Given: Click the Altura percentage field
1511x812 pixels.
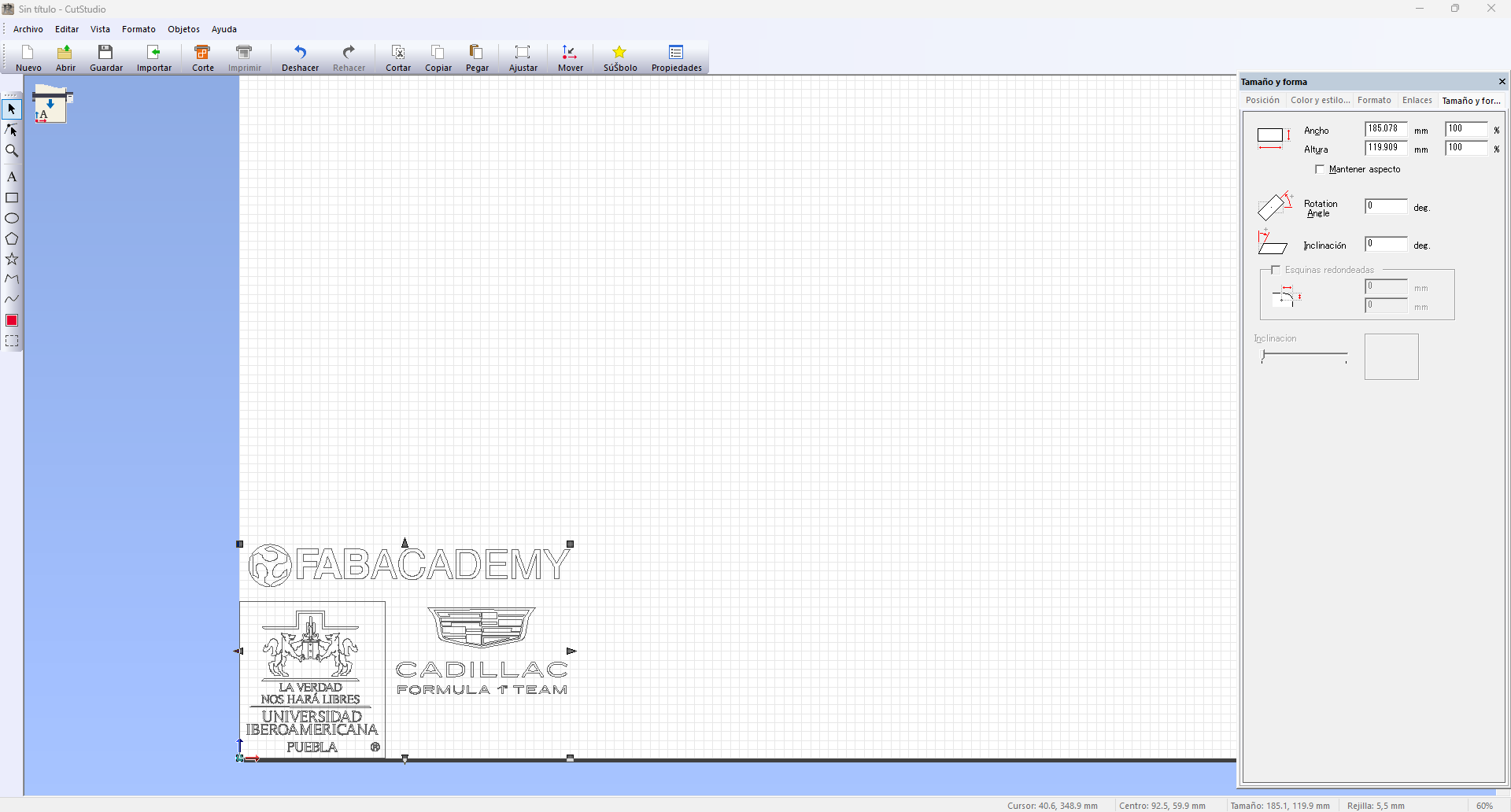Looking at the screenshot, I should click(x=1467, y=148).
